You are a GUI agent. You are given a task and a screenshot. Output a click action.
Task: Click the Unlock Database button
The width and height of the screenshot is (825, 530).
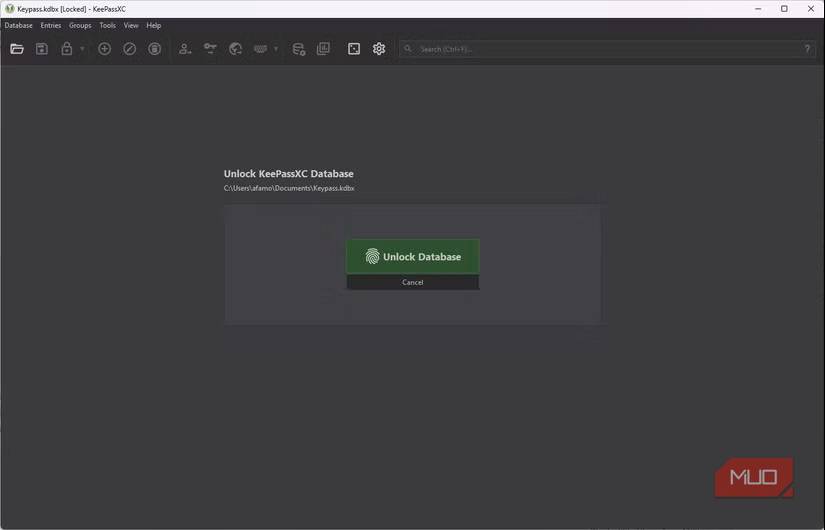(412, 257)
